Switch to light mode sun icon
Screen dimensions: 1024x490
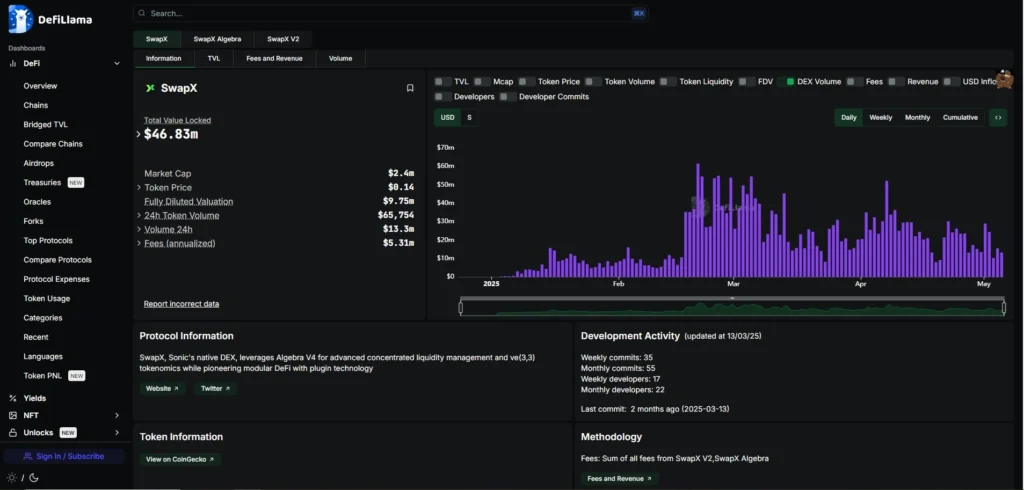[x=11, y=478]
